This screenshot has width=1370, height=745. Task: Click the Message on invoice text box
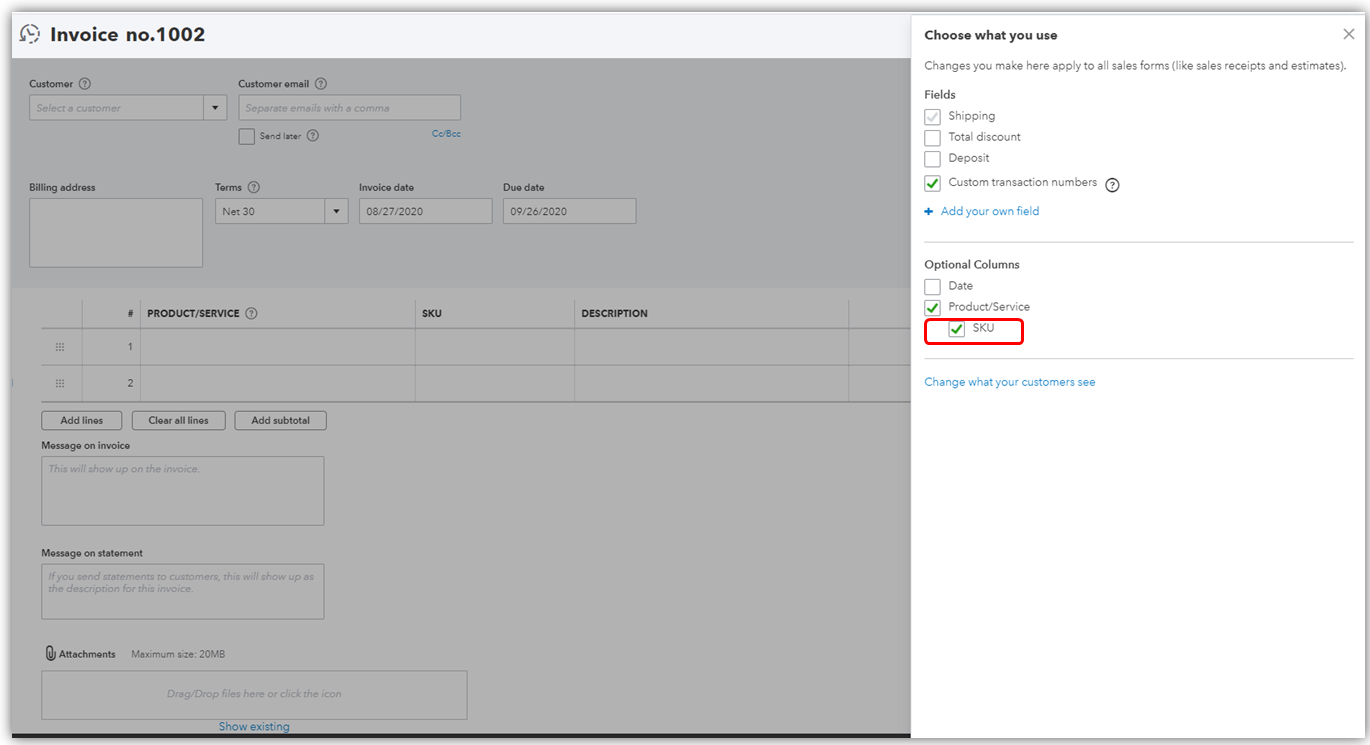[183, 491]
